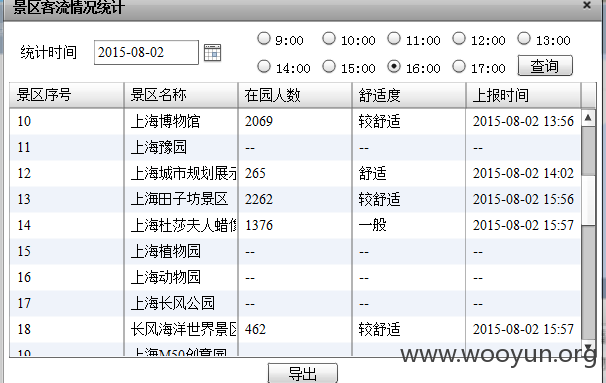Viewport: 606px width, 383px height.
Task: Click serial number 15 cell
Action: tap(24, 251)
